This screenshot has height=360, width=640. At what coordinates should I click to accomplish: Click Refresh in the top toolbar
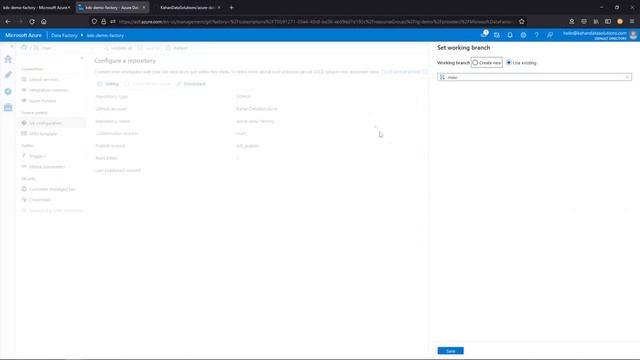(x=177, y=48)
